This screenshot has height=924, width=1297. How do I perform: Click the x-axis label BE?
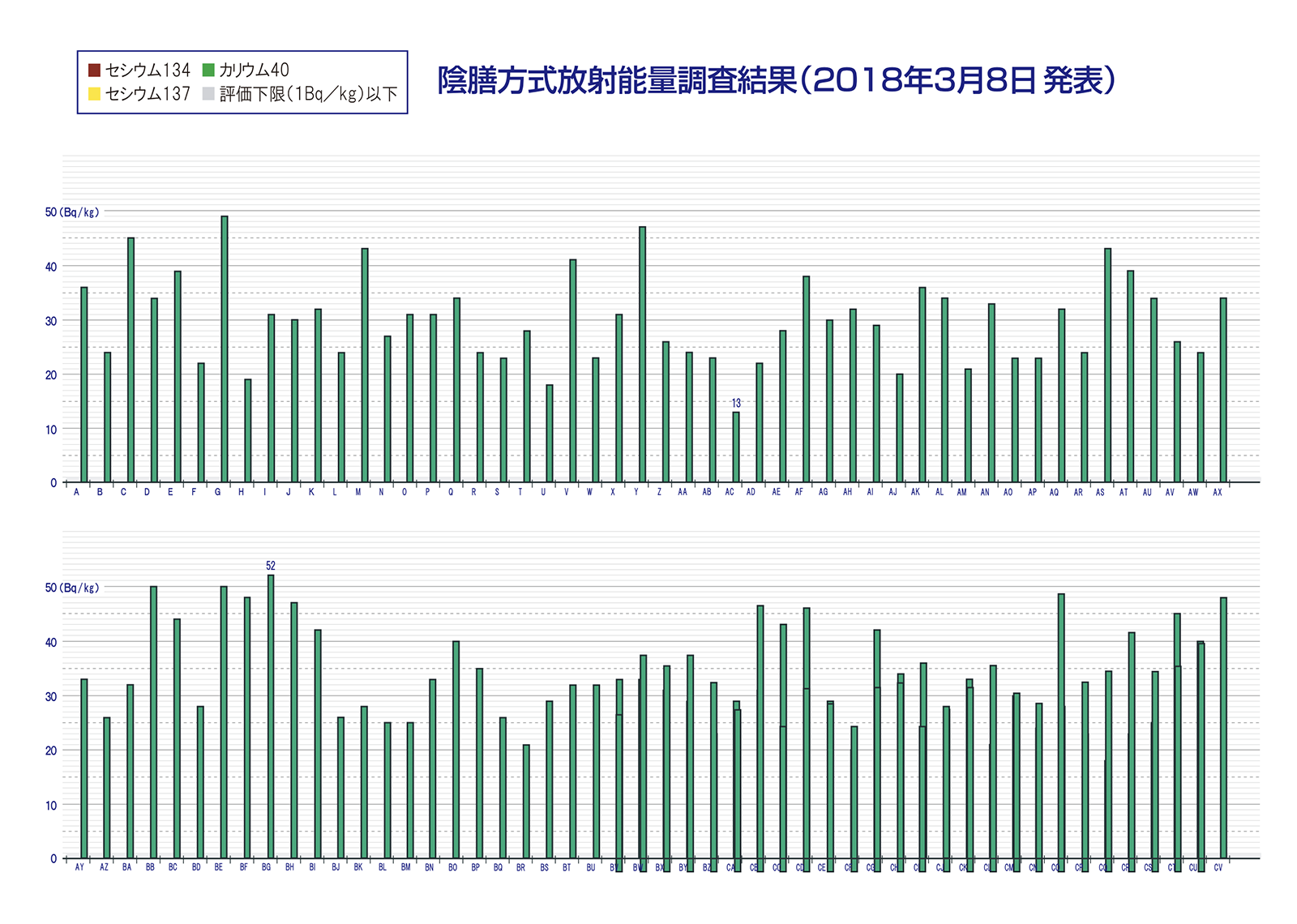point(219,867)
